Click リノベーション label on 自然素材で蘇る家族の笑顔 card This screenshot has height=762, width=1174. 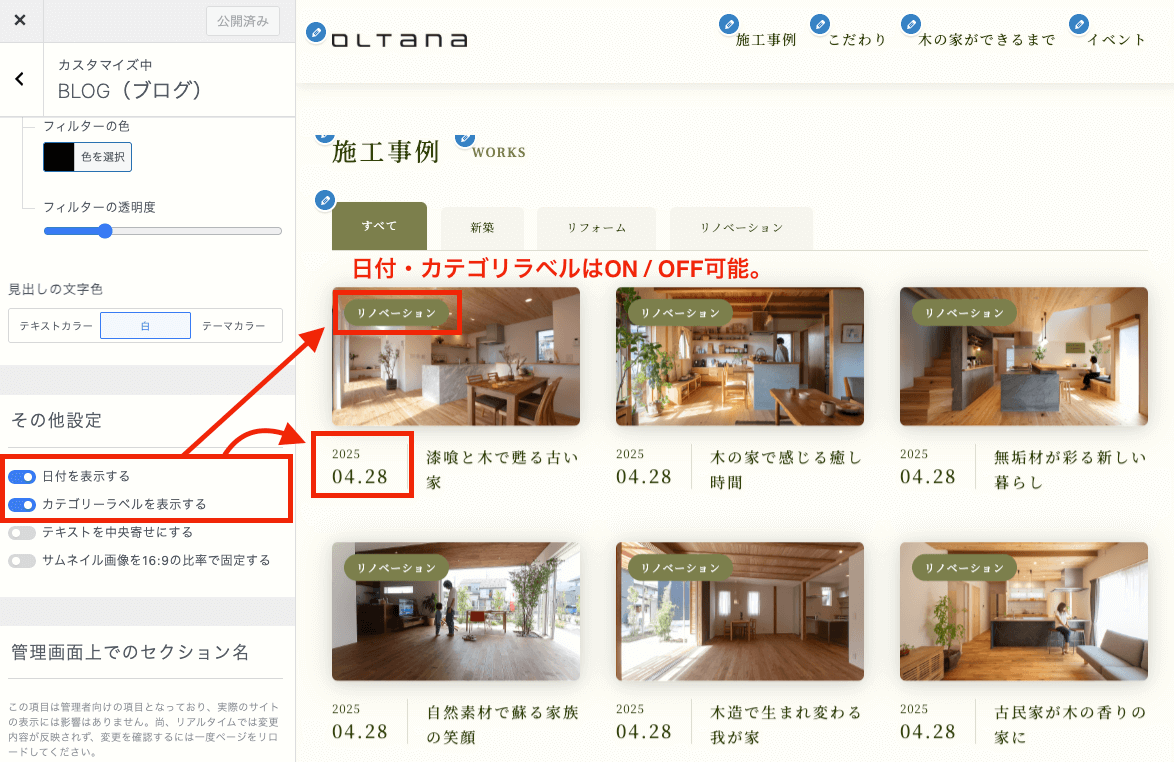pyautogui.click(x=396, y=568)
